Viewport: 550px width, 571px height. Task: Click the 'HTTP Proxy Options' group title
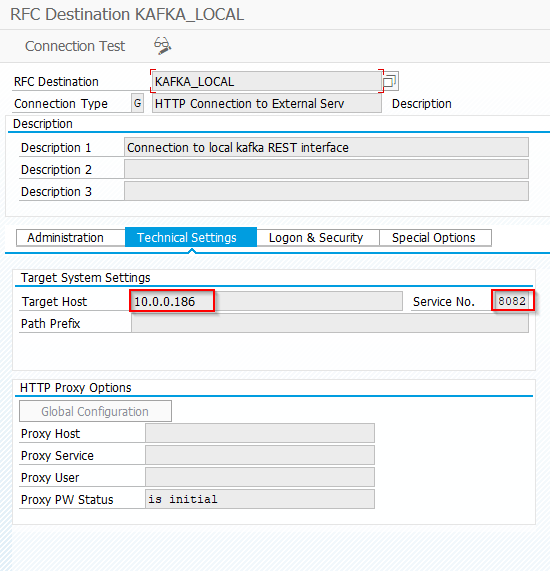pos(76,388)
